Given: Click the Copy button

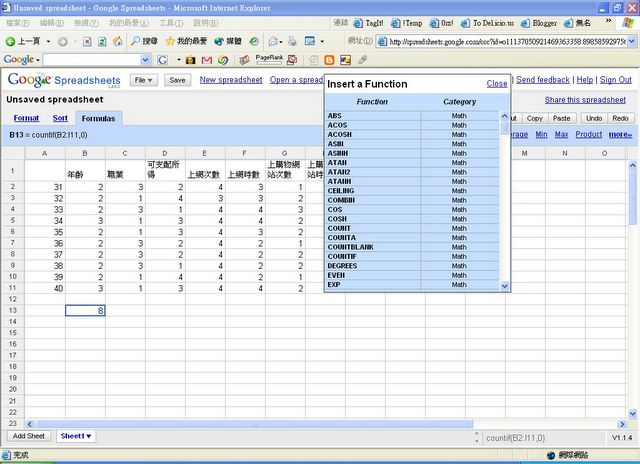Looking at the screenshot, I should 534,118.
